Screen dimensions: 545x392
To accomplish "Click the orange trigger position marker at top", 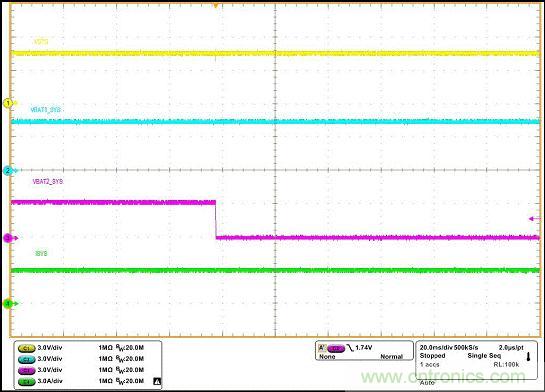I will [x=216, y=6].
